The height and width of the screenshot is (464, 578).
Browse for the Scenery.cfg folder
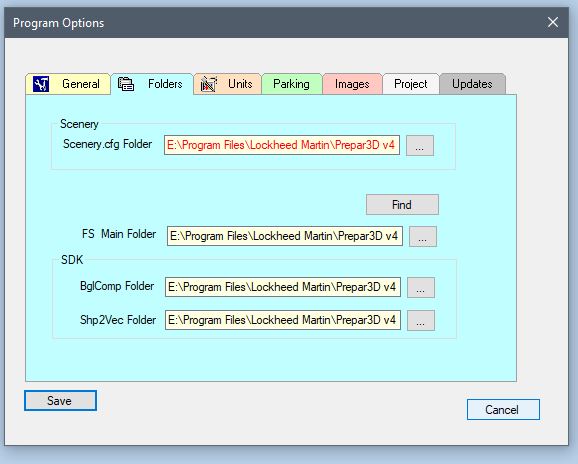click(420, 146)
